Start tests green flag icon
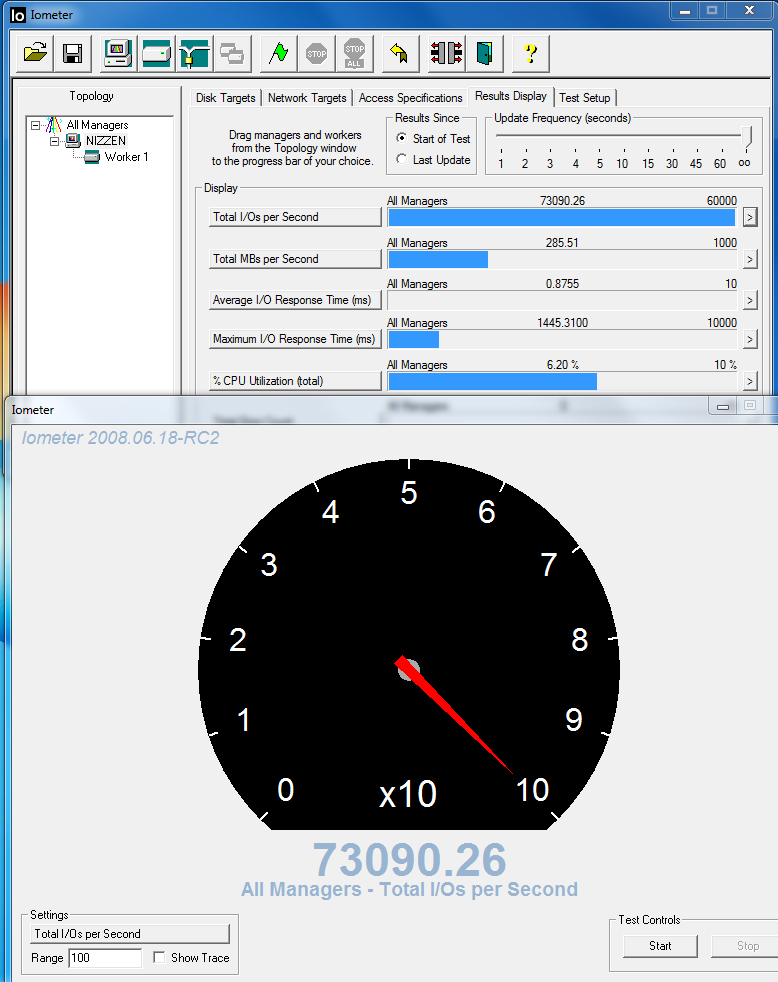 [x=278, y=53]
